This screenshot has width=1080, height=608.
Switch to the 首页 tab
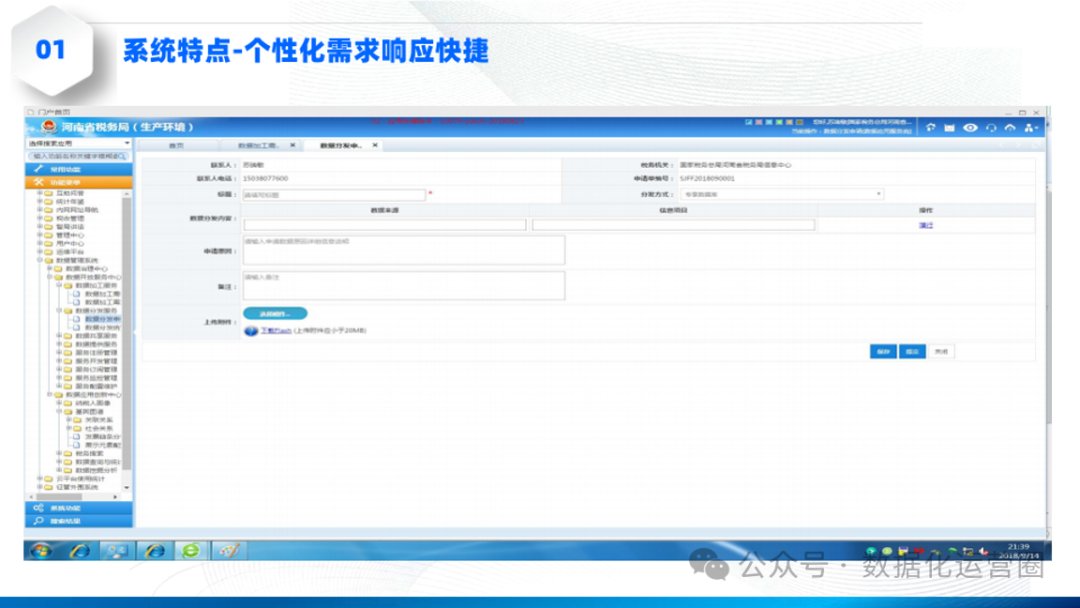click(x=176, y=145)
